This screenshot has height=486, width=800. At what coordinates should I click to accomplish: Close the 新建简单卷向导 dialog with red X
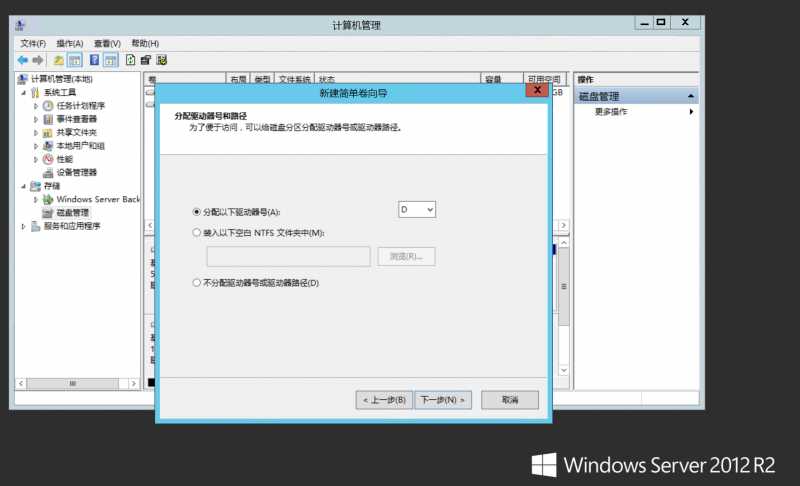point(537,90)
